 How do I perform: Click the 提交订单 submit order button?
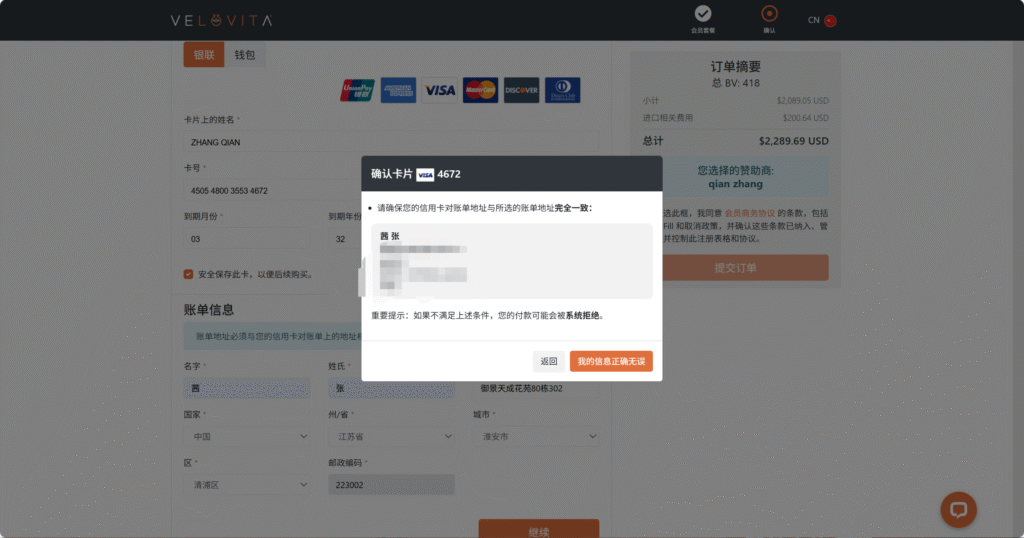pos(735,268)
